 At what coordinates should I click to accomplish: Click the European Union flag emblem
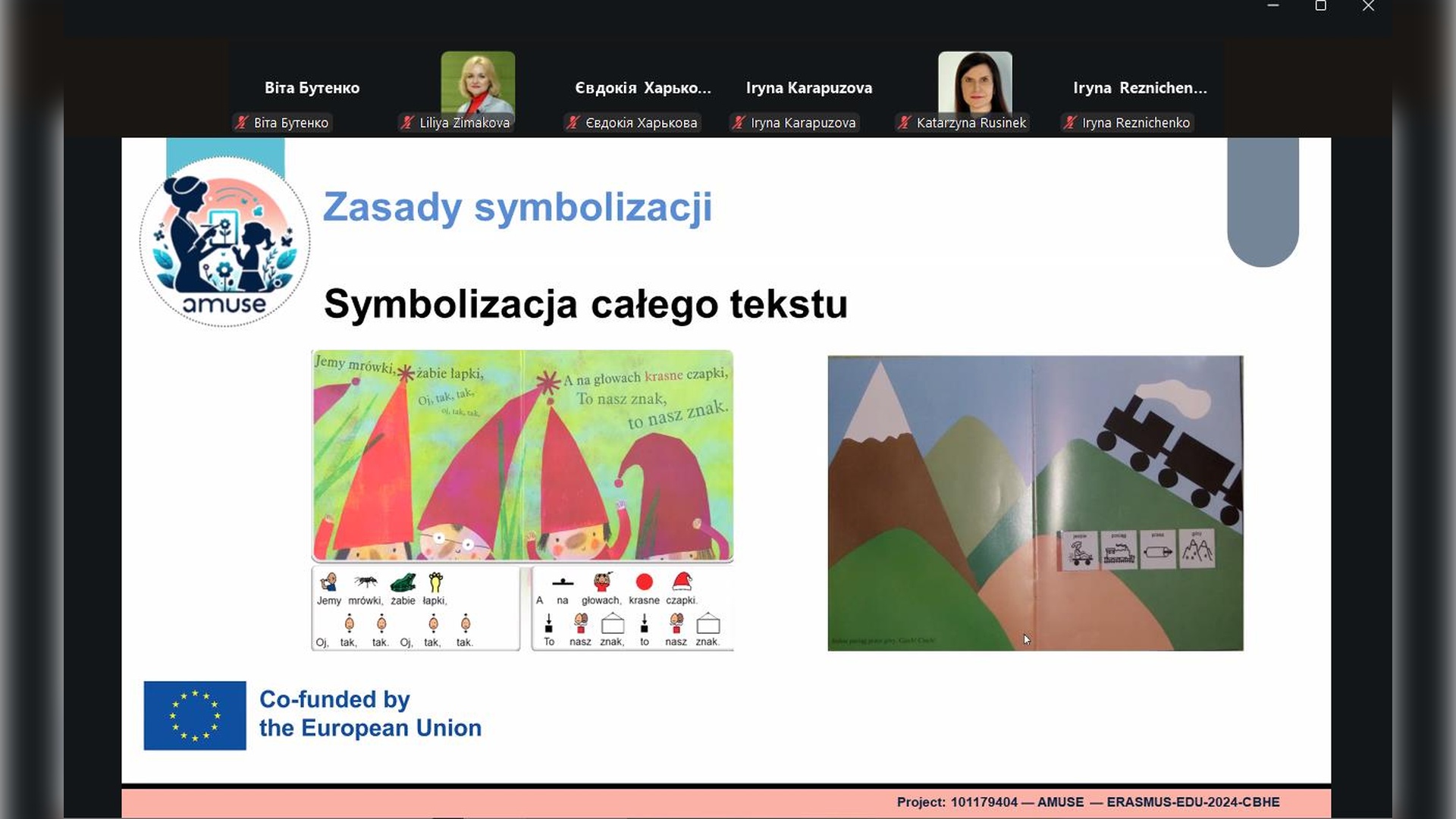coord(195,715)
